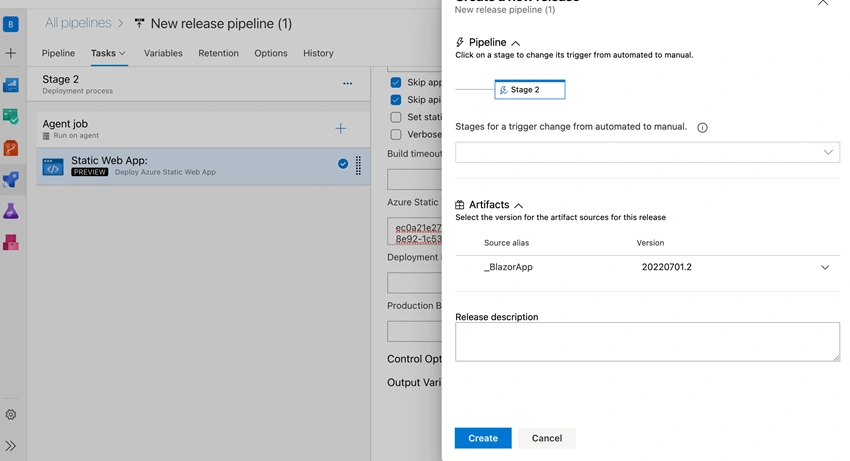This screenshot has width=850, height=461.
Task: Open project settings gear icon
Action: (x=11, y=415)
